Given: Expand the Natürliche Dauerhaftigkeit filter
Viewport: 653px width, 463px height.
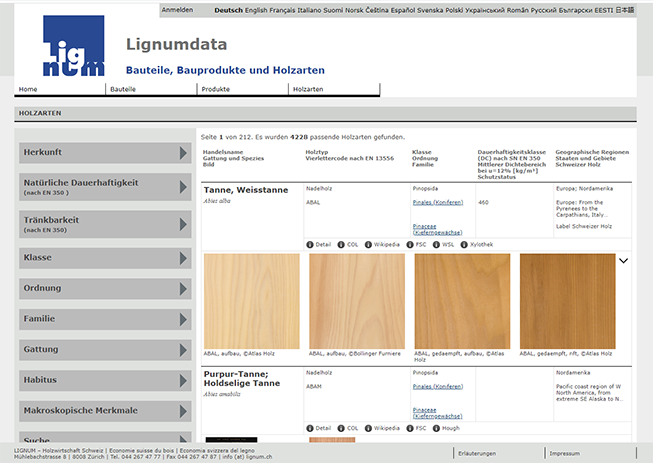Looking at the screenshot, I should coord(105,187).
